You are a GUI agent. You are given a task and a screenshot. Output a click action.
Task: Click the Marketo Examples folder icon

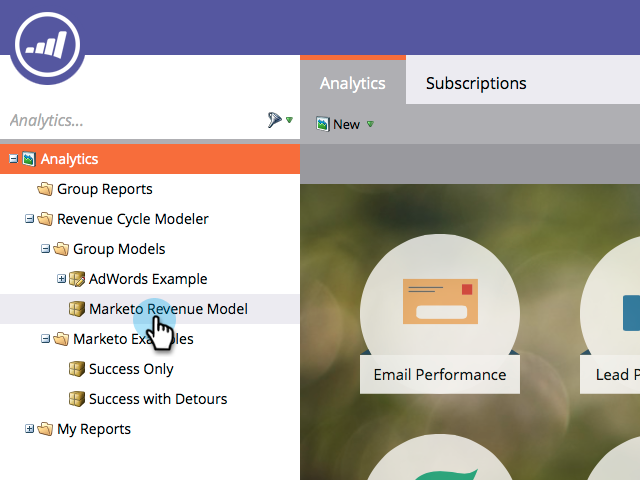61,339
